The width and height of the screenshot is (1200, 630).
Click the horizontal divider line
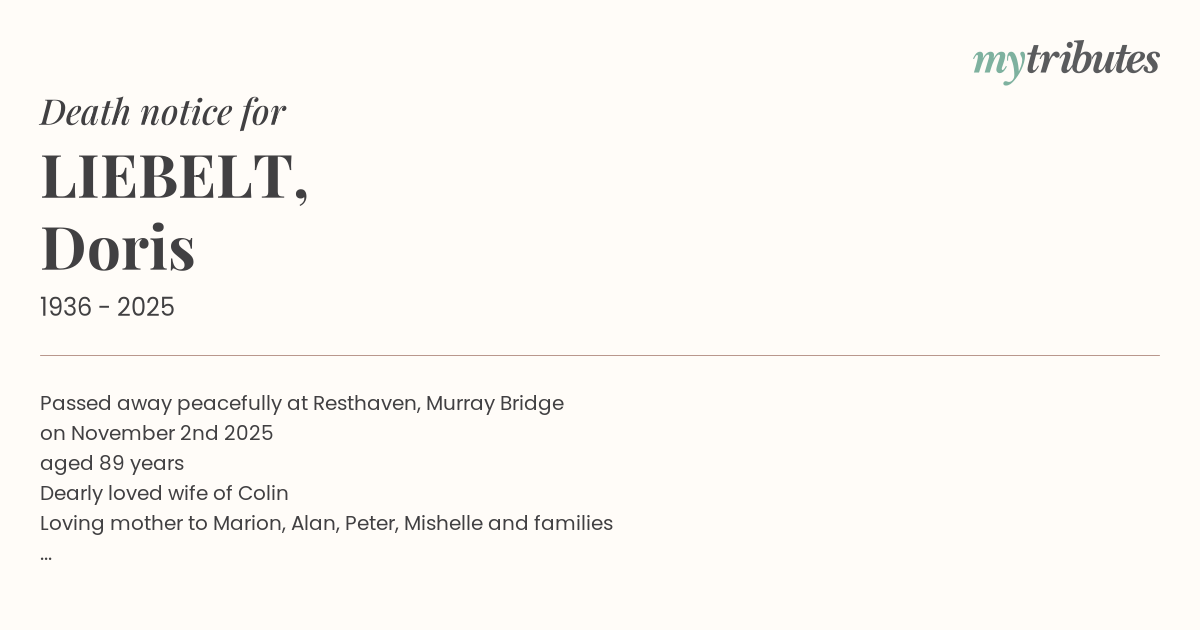point(600,355)
